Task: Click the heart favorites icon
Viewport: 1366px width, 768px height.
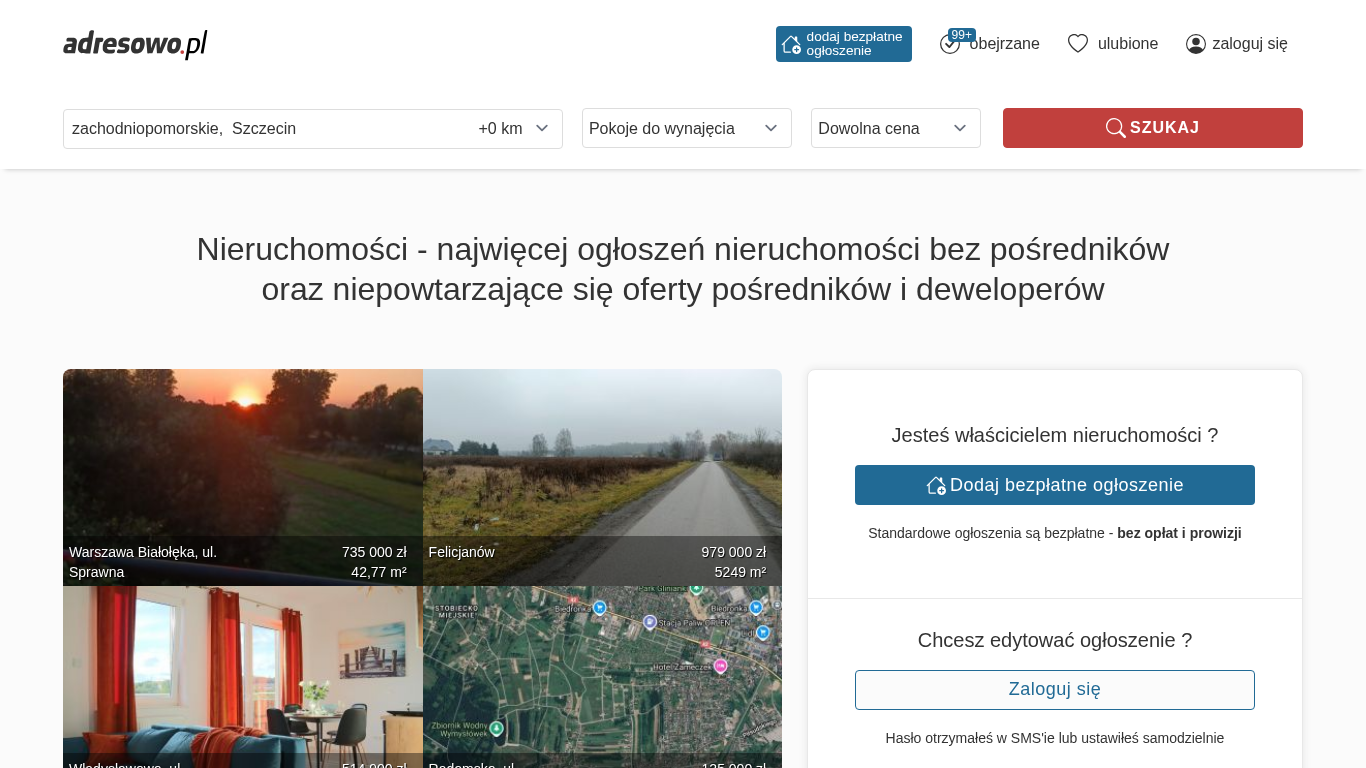Action: click(x=1077, y=44)
